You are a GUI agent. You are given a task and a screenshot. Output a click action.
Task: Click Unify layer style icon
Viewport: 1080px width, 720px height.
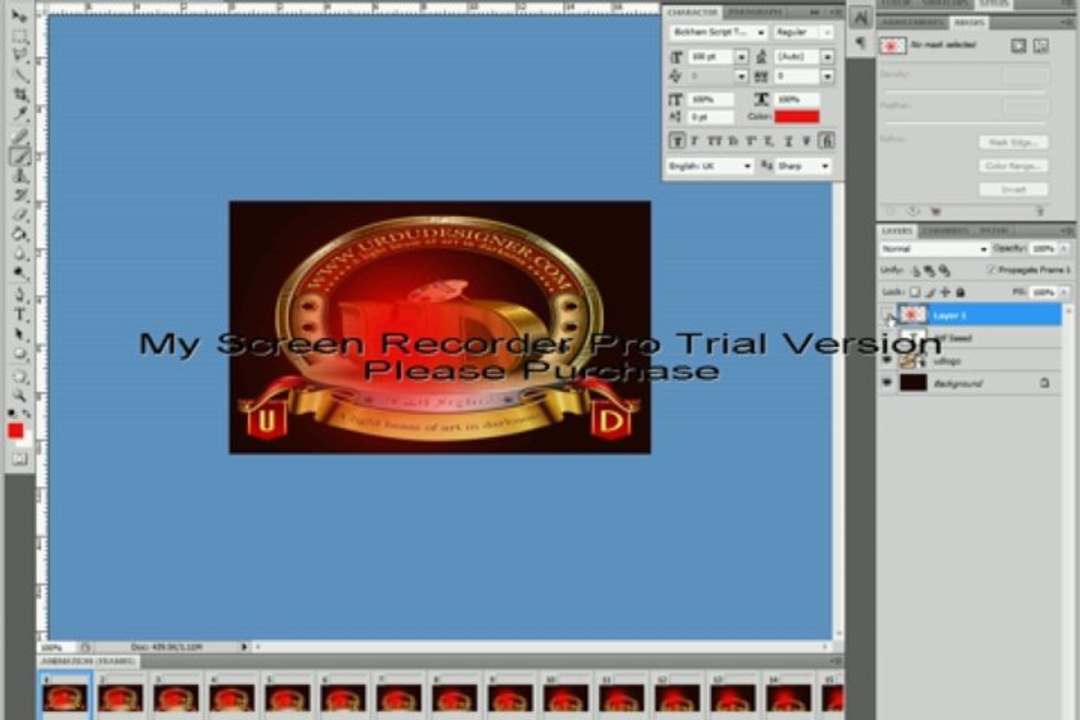944,270
